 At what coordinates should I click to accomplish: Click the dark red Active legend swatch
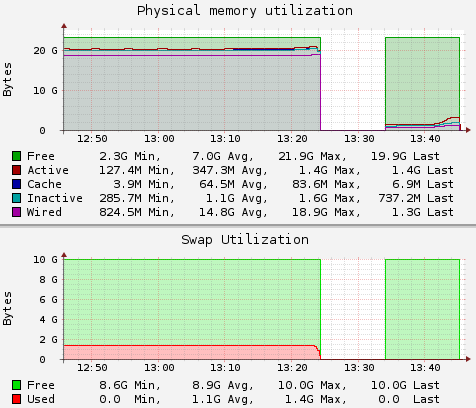[x=16, y=170]
